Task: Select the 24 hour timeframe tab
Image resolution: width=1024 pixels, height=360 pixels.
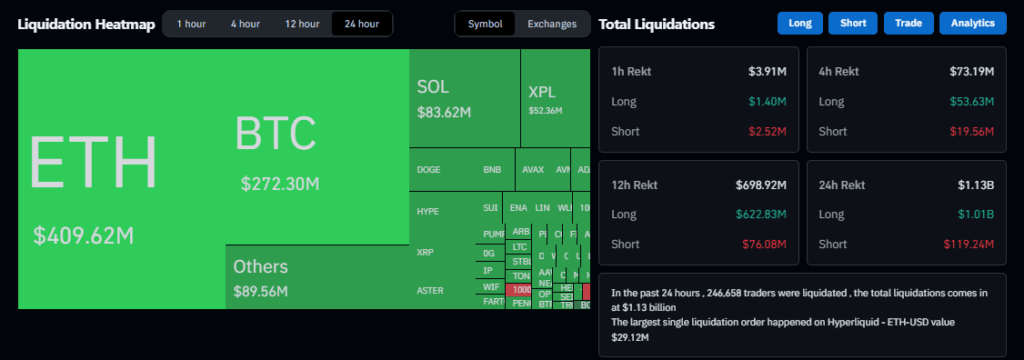Action: [x=361, y=24]
